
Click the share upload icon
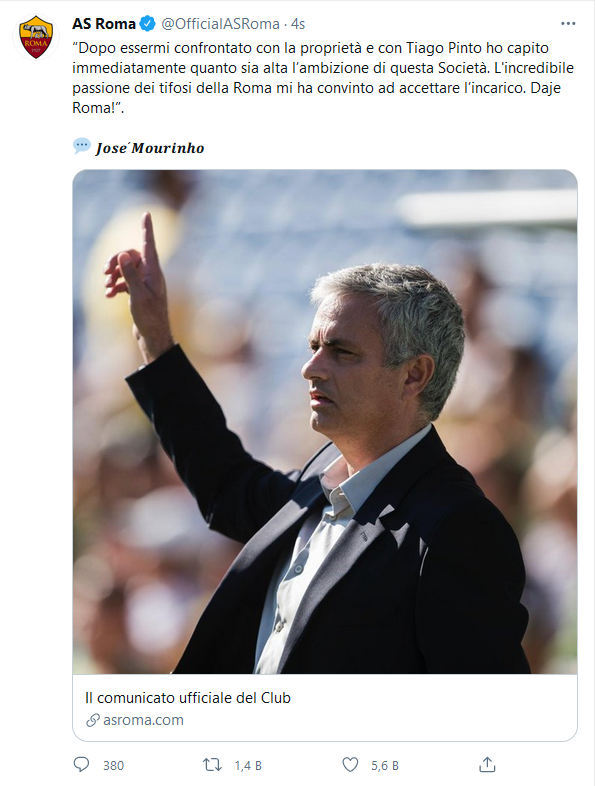coord(487,764)
